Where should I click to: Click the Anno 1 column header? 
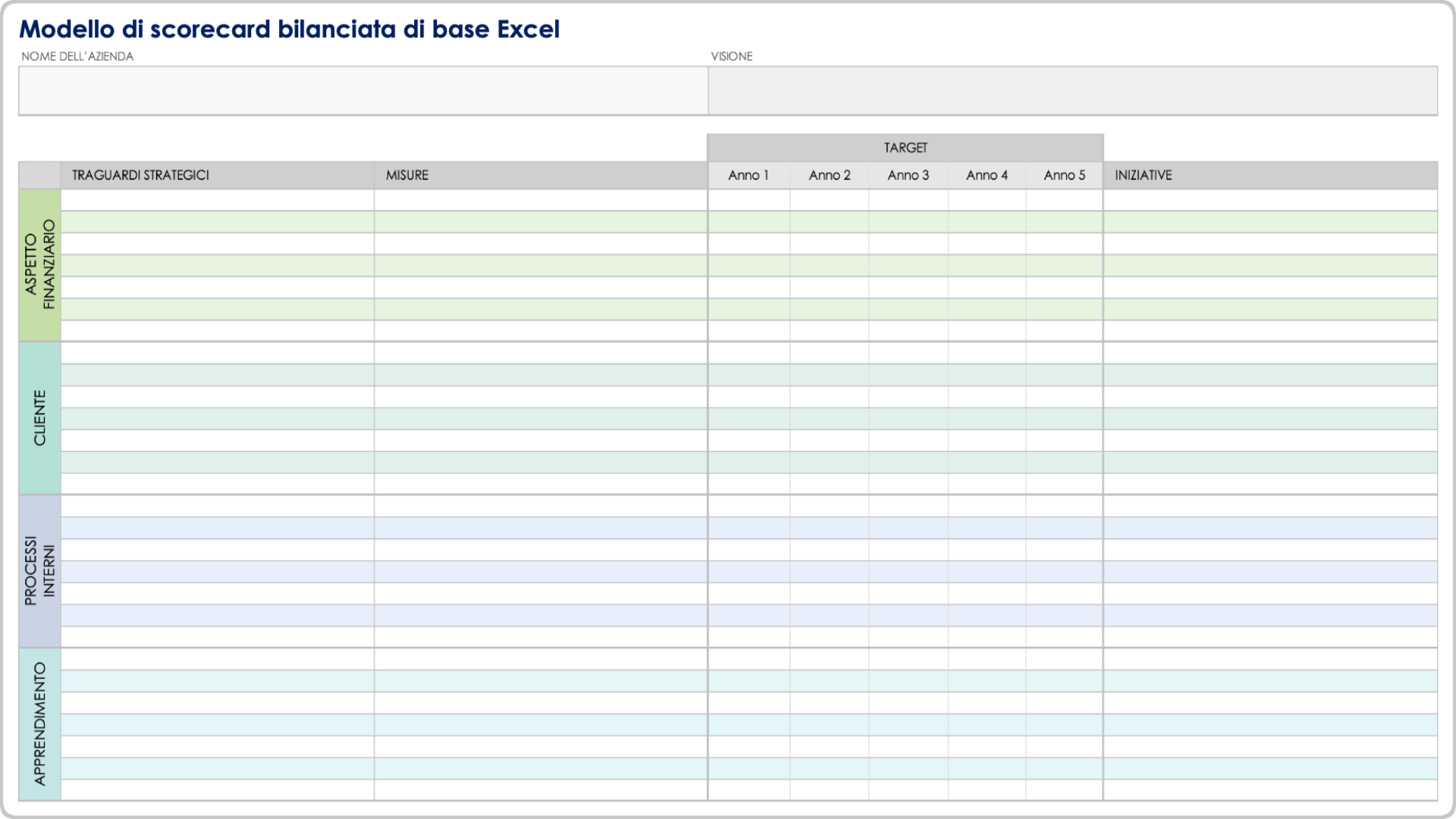pyautogui.click(x=748, y=175)
